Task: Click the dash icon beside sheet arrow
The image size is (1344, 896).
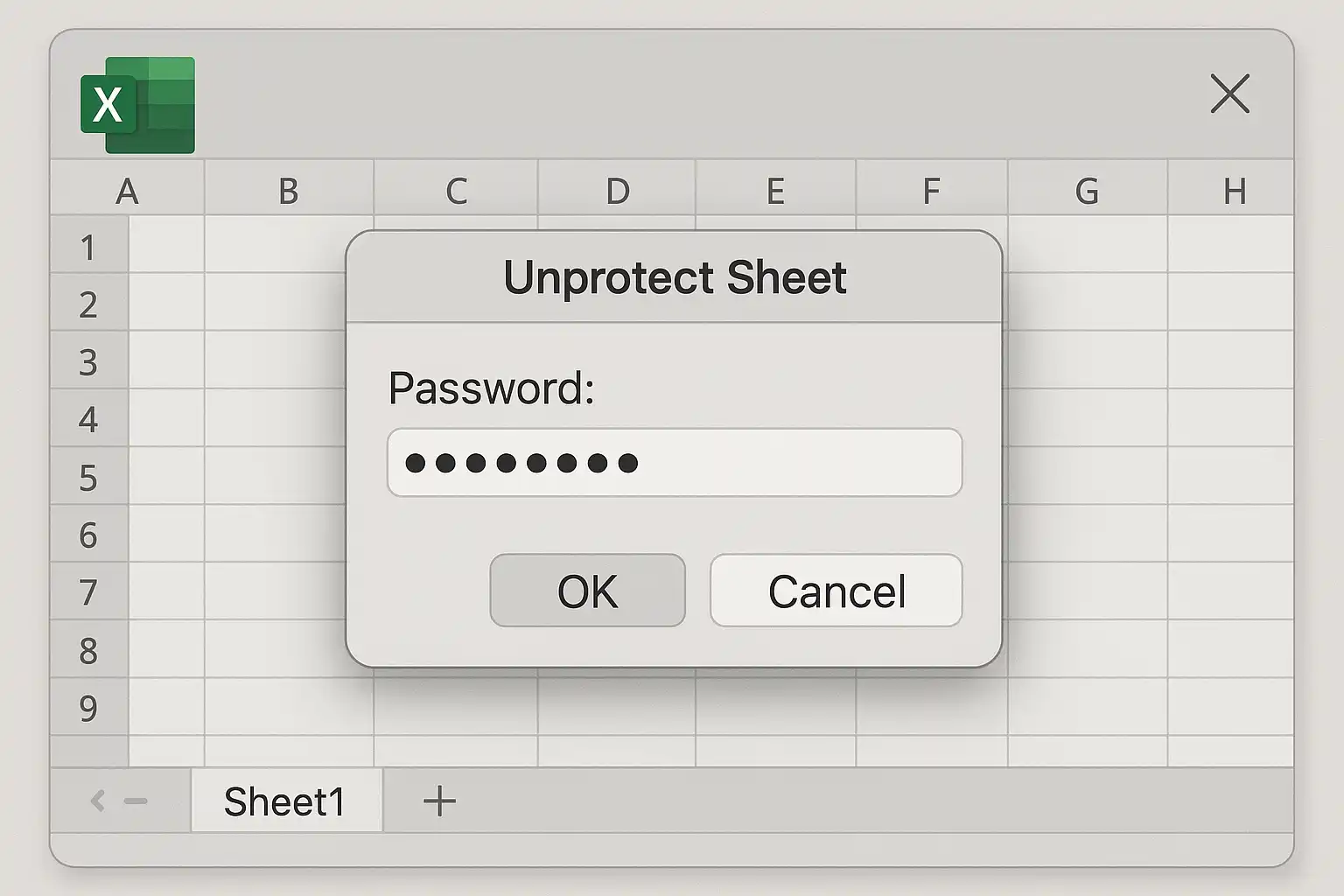Action: (x=136, y=801)
